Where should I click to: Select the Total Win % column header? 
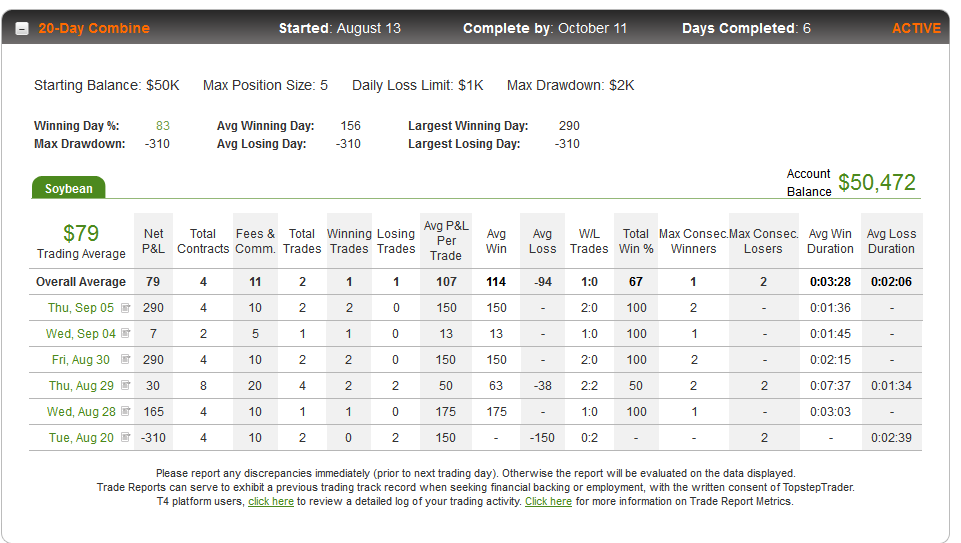point(636,241)
